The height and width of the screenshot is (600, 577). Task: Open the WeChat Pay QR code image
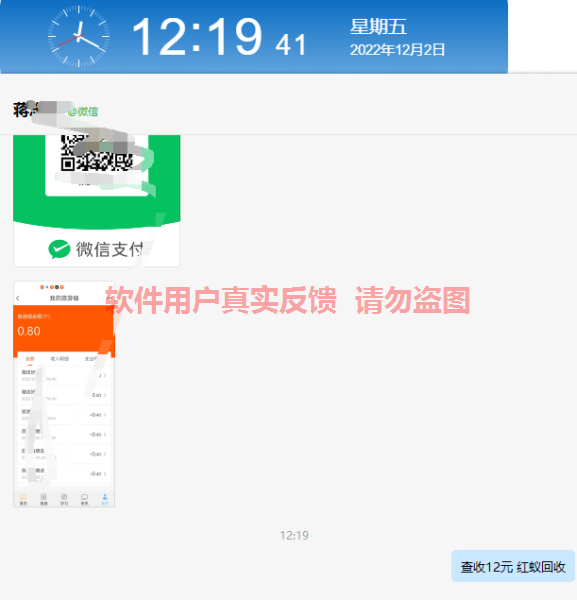point(96,201)
